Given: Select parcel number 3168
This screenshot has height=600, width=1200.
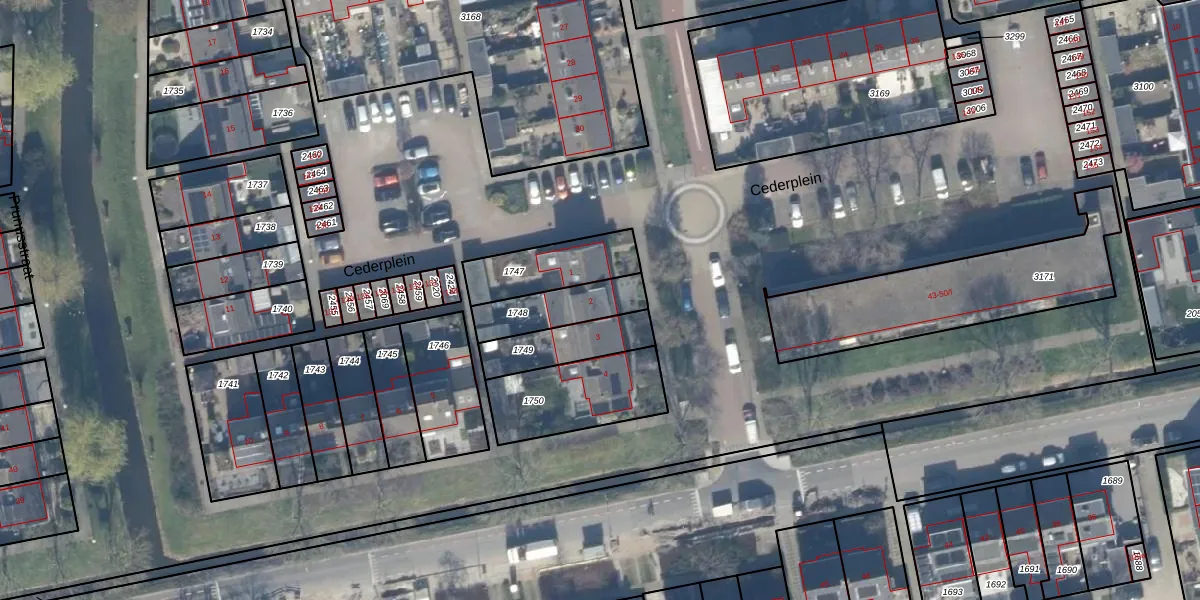Looking at the screenshot, I should (470, 17).
